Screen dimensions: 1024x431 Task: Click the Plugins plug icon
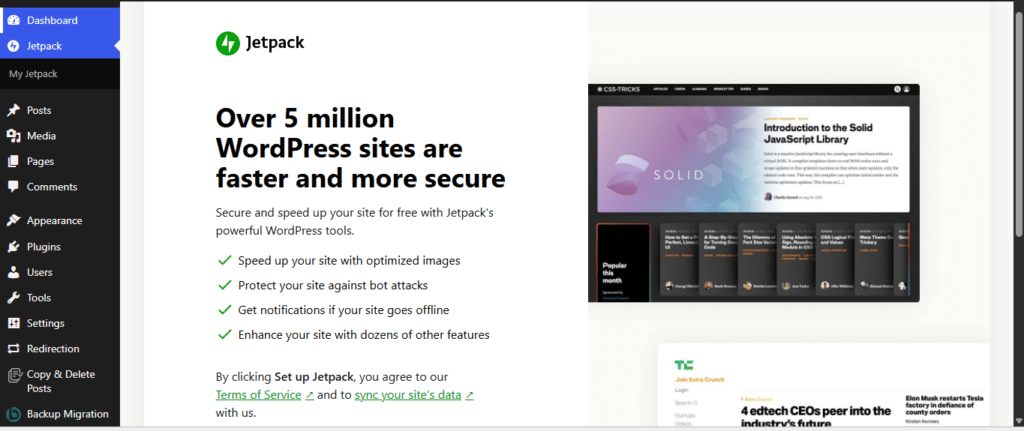click(13, 247)
